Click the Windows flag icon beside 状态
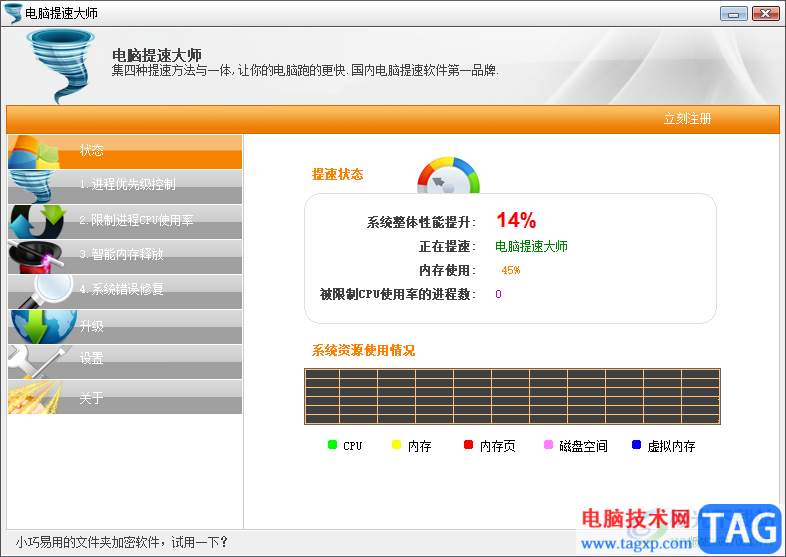The height and width of the screenshot is (557, 786). click(33, 152)
